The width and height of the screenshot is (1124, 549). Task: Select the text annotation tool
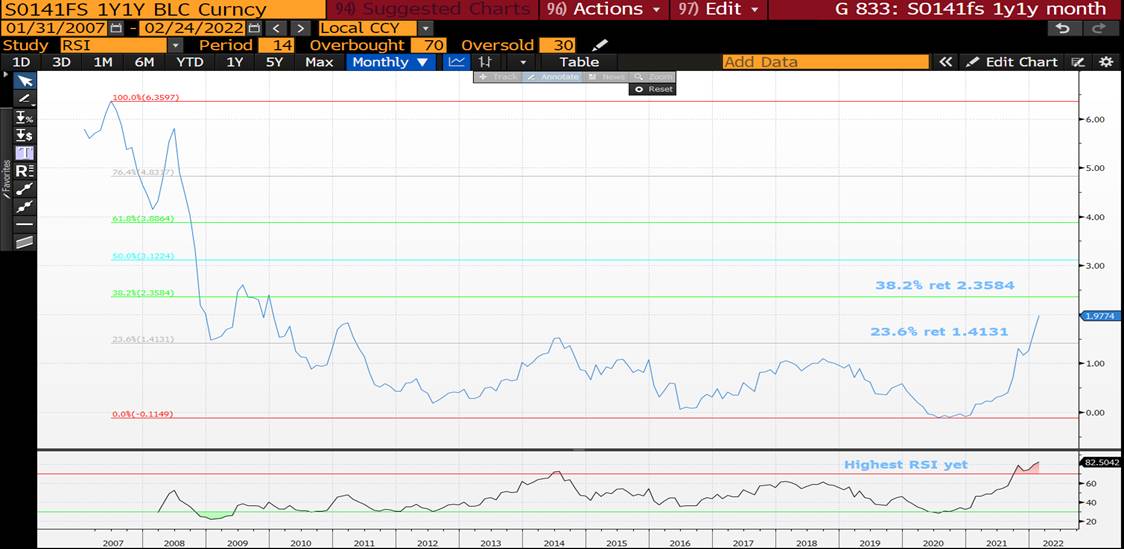(x=25, y=153)
